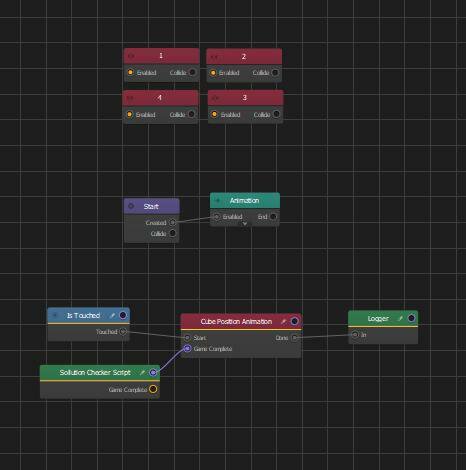
Task: Click the Created output port on Start node
Action: click(x=172, y=222)
